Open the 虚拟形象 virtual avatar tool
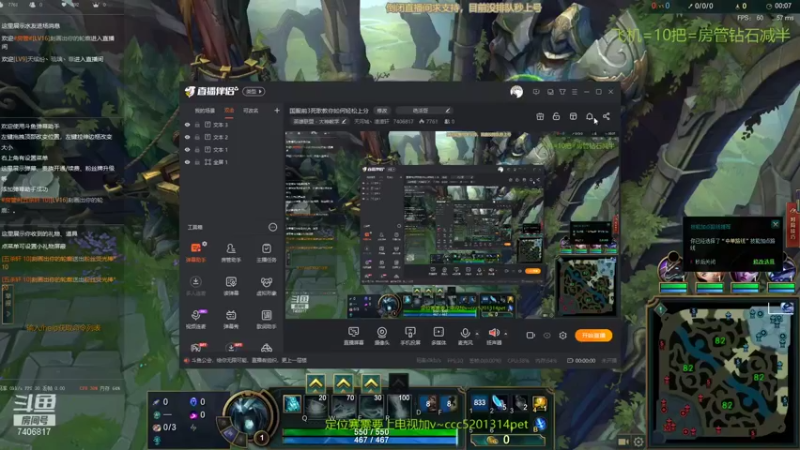This screenshot has height=450, width=800. click(x=266, y=286)
